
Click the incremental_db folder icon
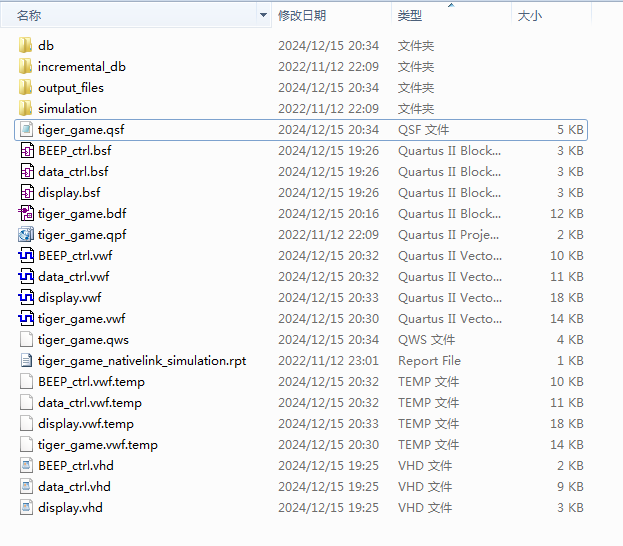pyautogui.click(x=26, y=66)
